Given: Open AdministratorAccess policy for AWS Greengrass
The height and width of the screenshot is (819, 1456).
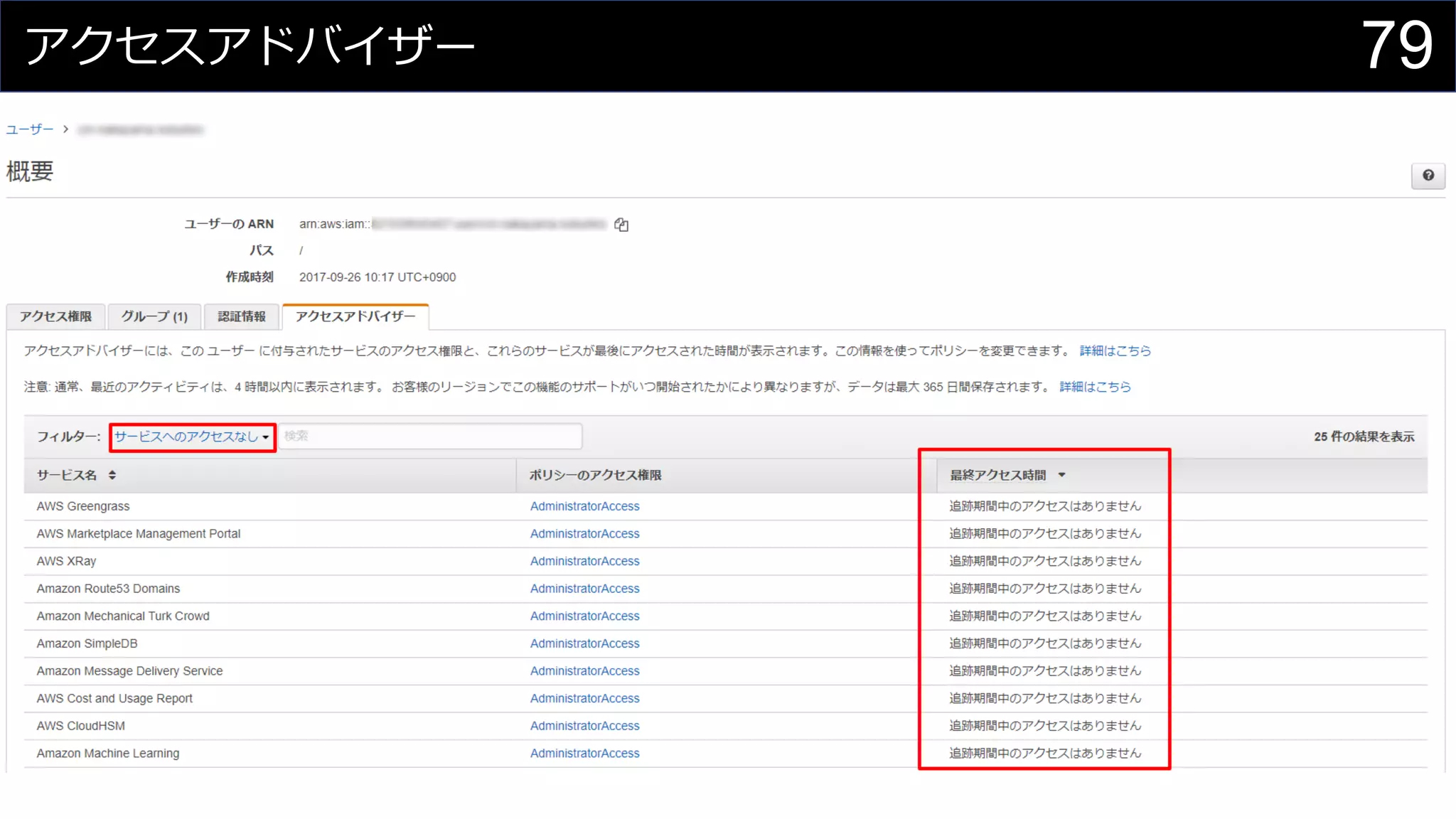Looking at the screenshot, I should tap(584, 506).
